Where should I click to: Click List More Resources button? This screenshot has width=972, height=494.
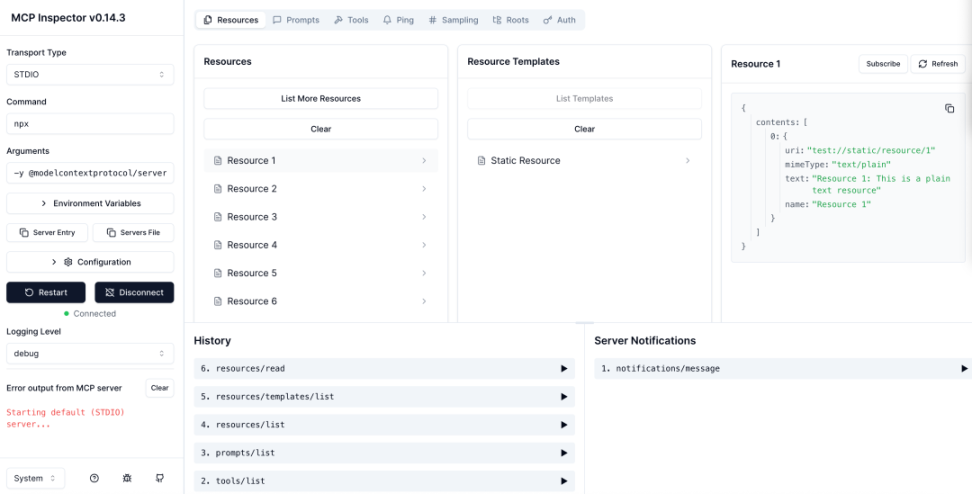[320, 99]
